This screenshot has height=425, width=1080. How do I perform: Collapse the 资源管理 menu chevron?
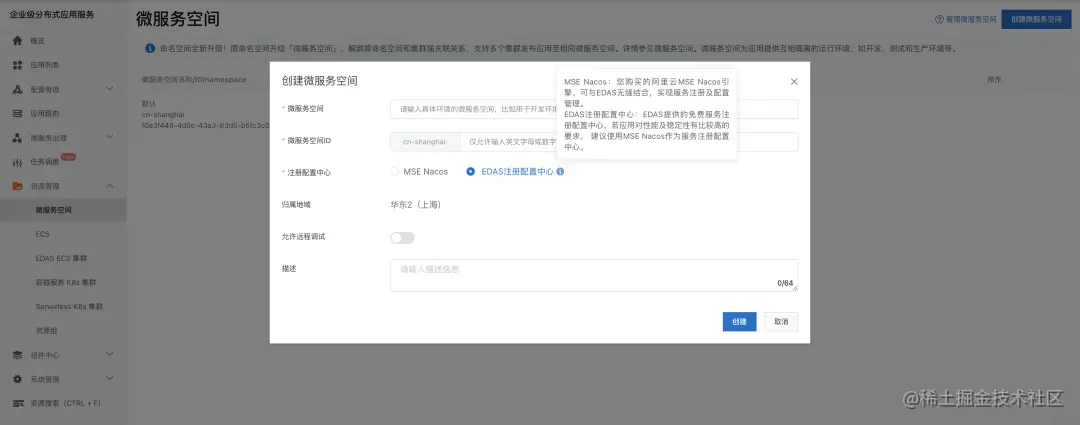click(110, 186)
